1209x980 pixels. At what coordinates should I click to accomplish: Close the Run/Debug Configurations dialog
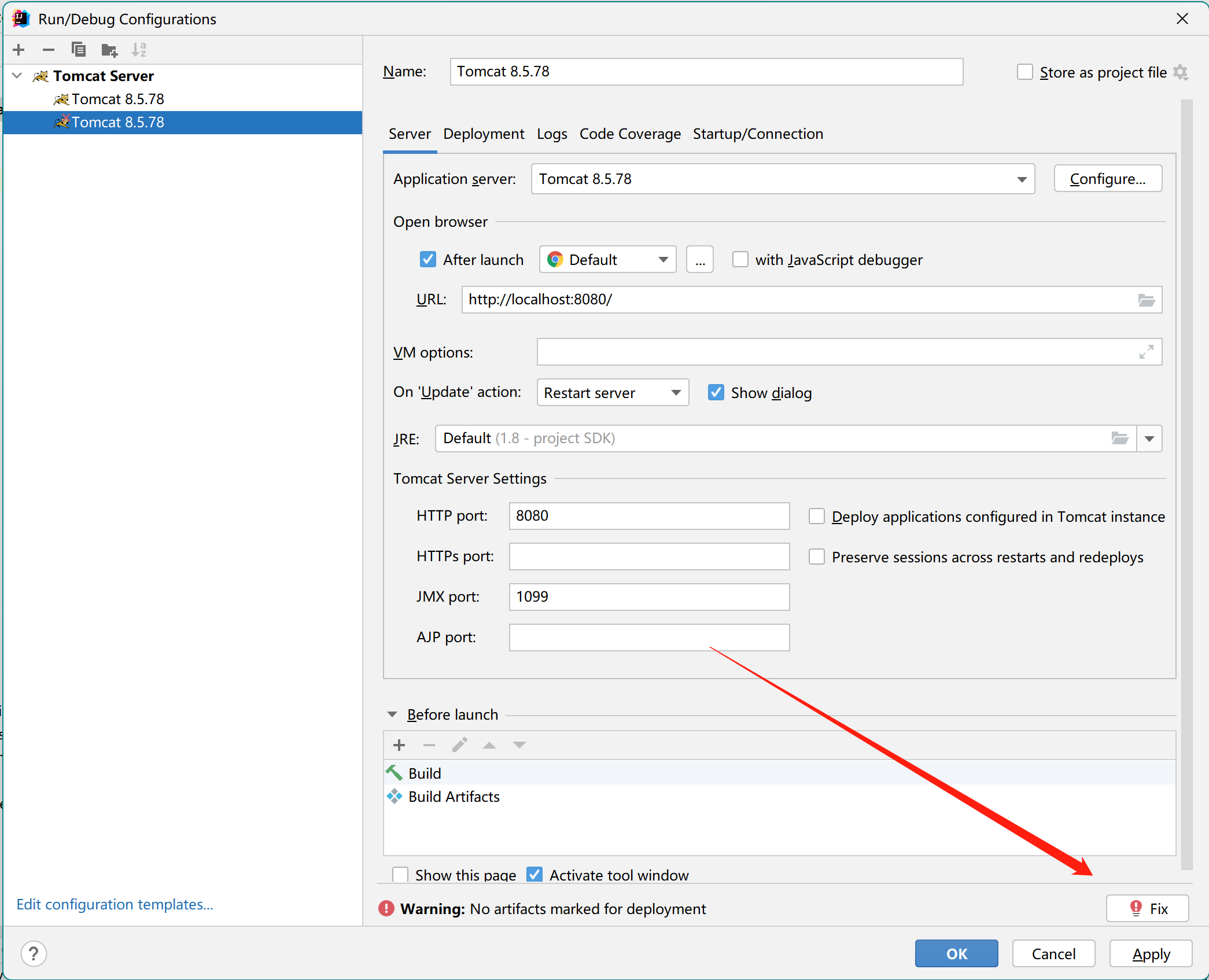(x=1182, y=19)
